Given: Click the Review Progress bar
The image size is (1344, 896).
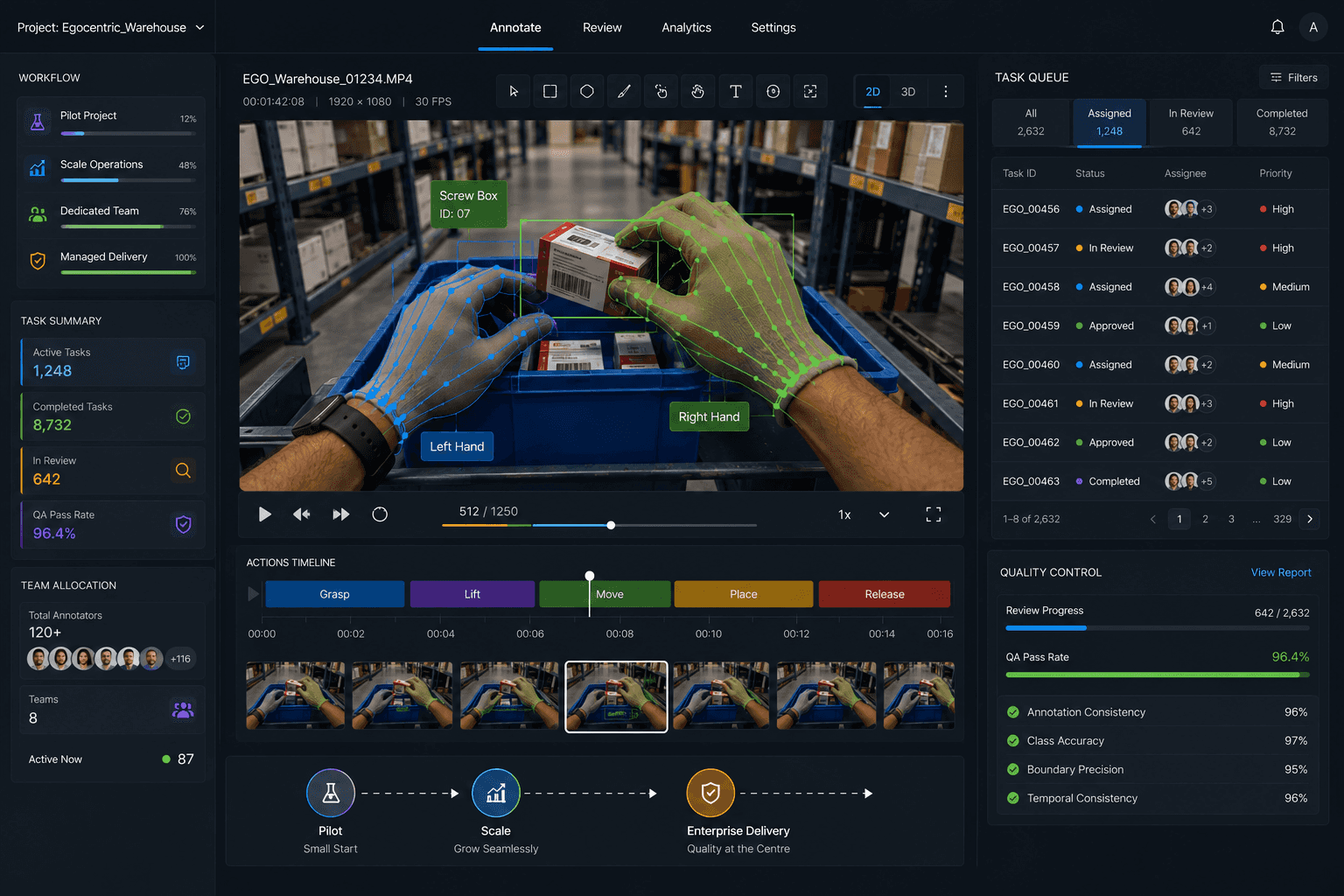Looking at the screenshot, I should pyautogui.click(x=1158, y=628).
